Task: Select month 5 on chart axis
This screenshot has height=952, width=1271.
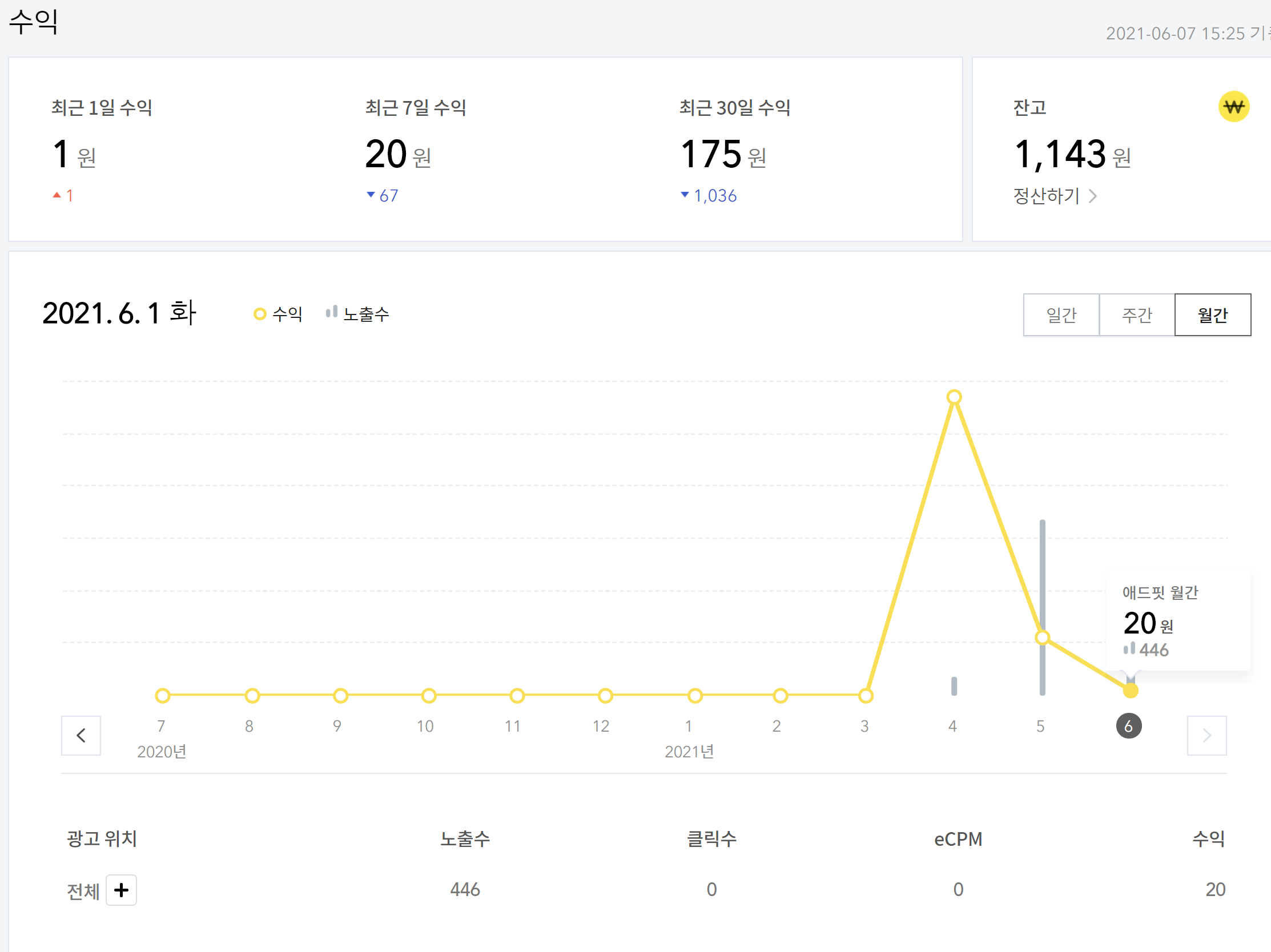Action: (x=1040, y=727)
